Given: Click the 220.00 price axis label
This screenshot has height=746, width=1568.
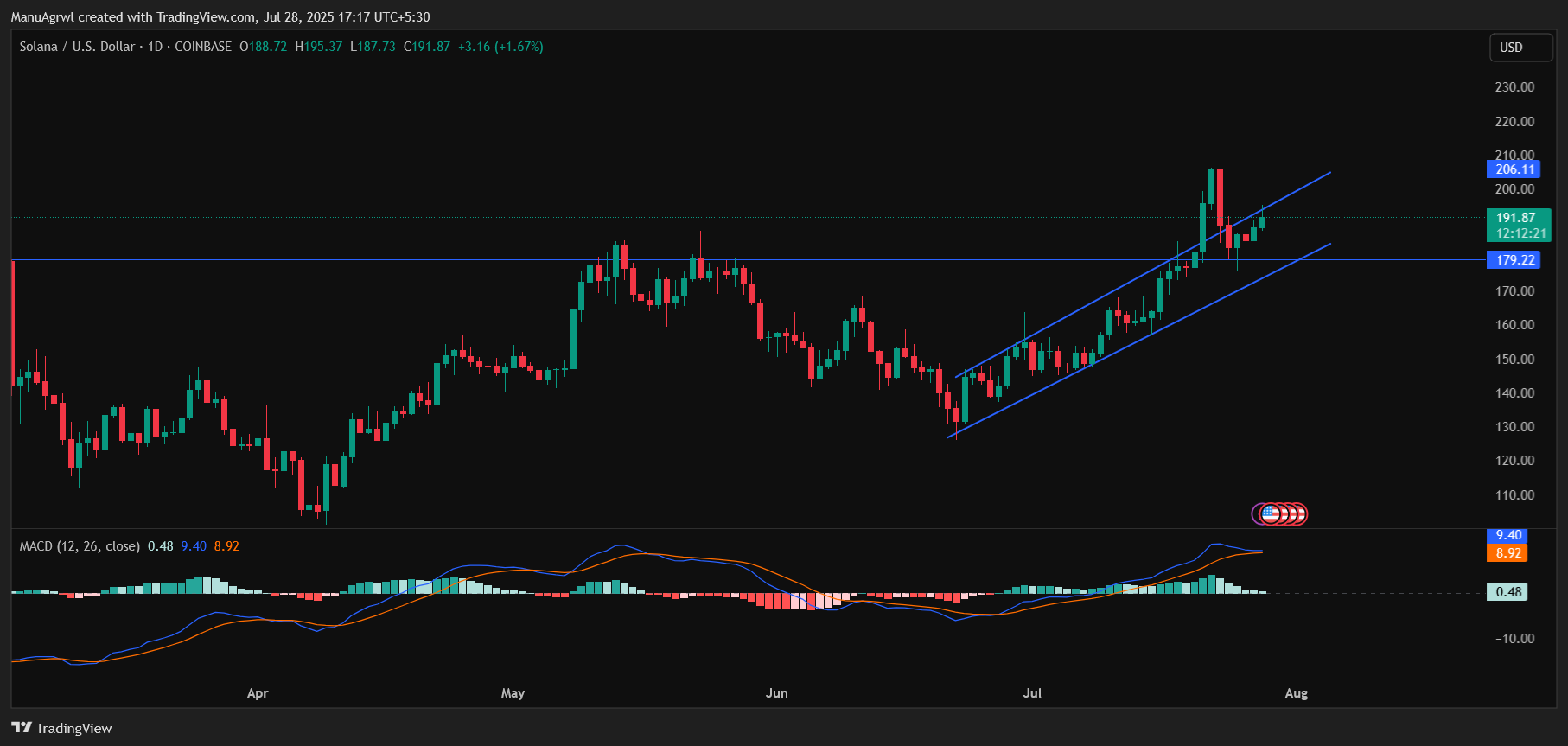Looking at the screenshot, I should tap(1514, 122).
